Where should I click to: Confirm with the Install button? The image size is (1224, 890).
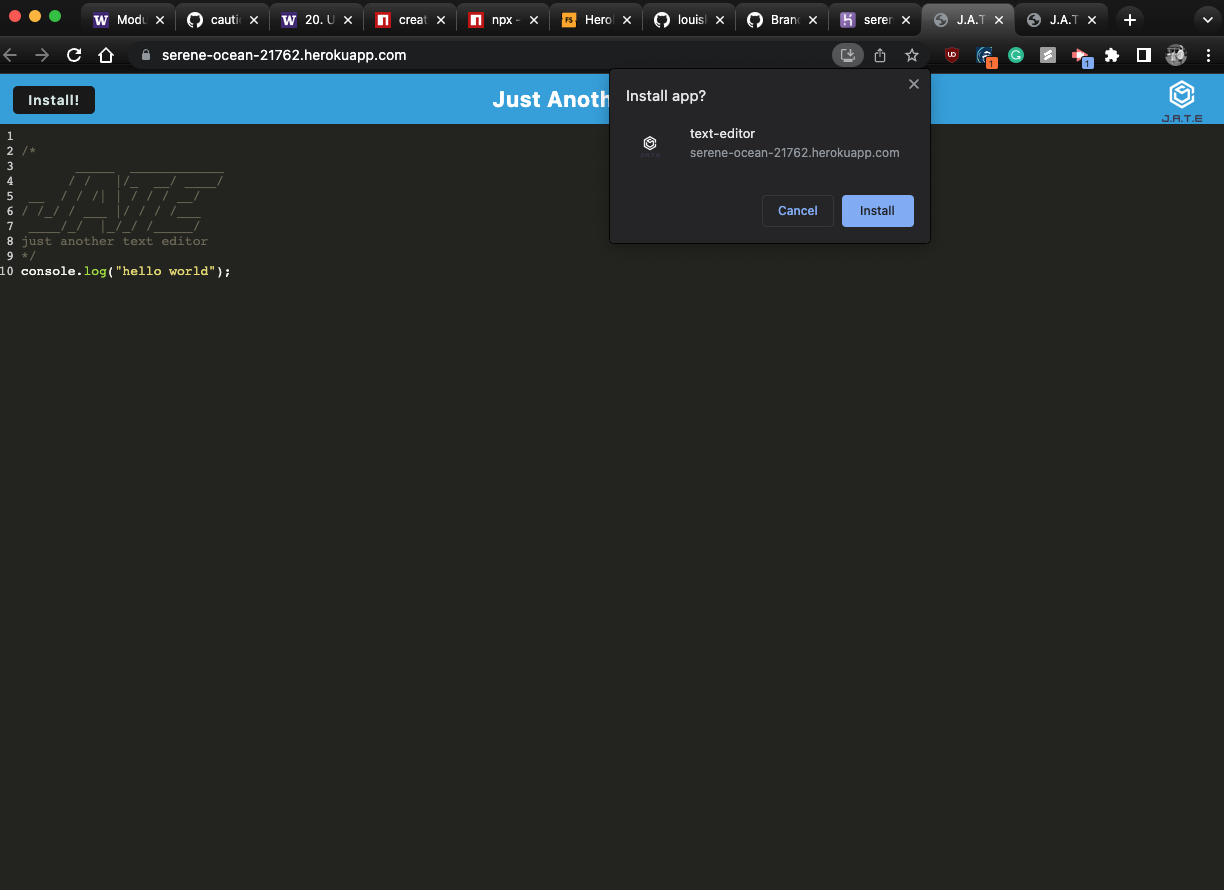click(877, 210)
